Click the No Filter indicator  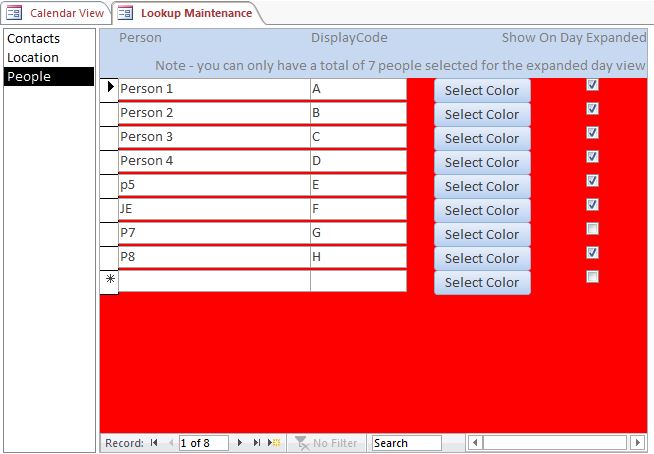(x=326, y=443)
